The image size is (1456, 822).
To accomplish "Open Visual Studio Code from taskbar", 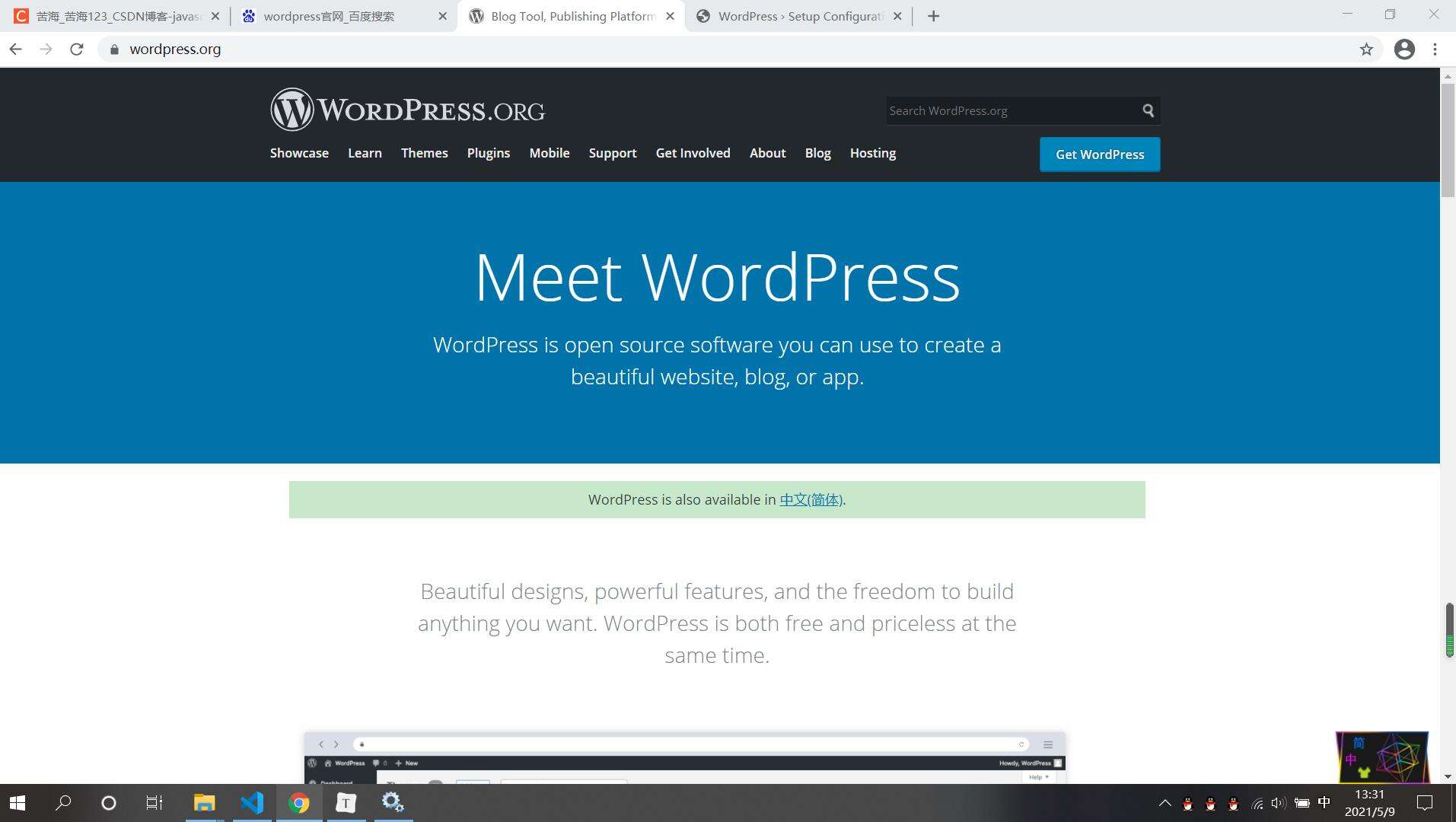I will coord(252,803).
